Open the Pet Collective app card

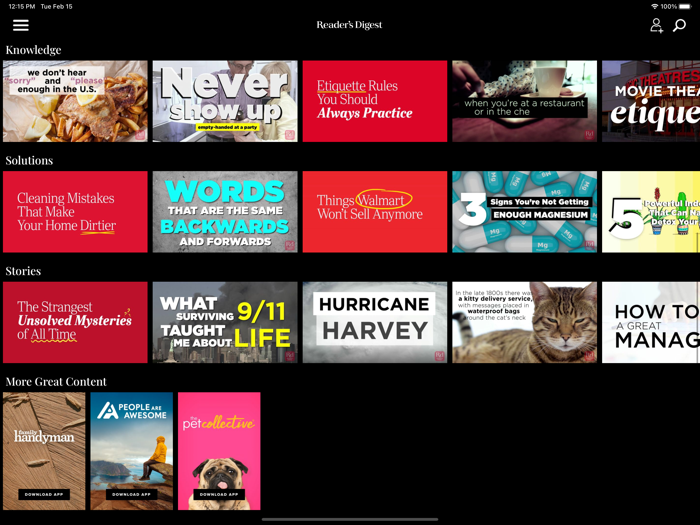[x=219, y=451]
